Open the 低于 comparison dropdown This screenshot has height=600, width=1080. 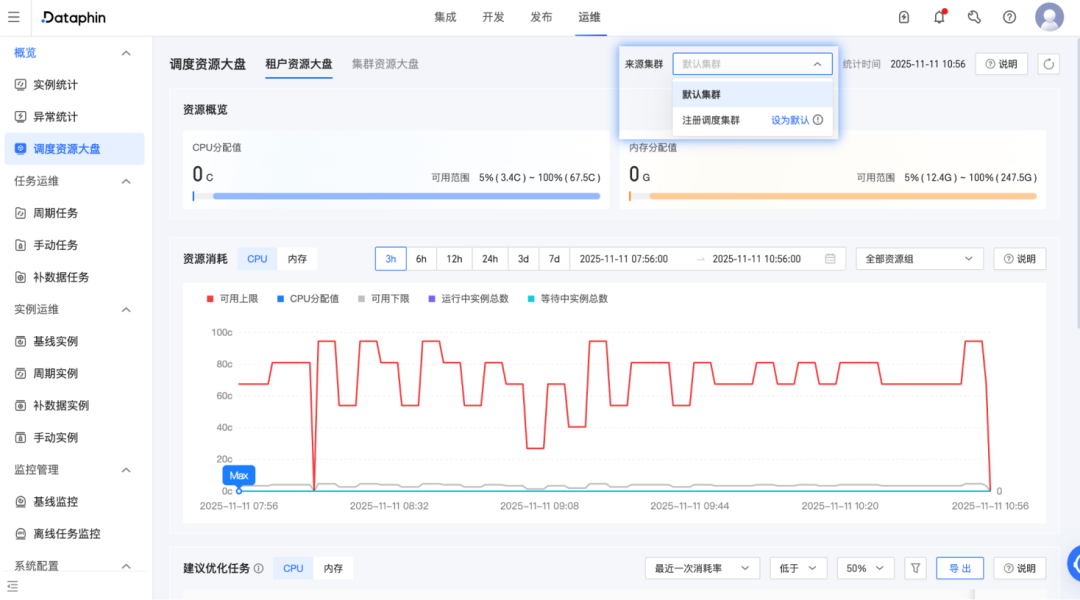(797, 567)
